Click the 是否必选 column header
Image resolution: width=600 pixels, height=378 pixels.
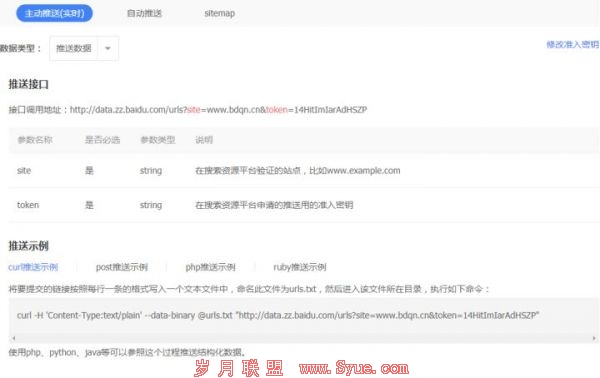tap(102, 140)
